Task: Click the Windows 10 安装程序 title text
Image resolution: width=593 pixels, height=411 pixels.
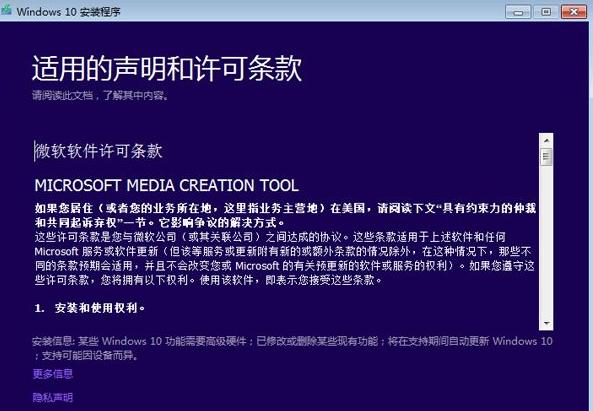Action: click(68, 12)
